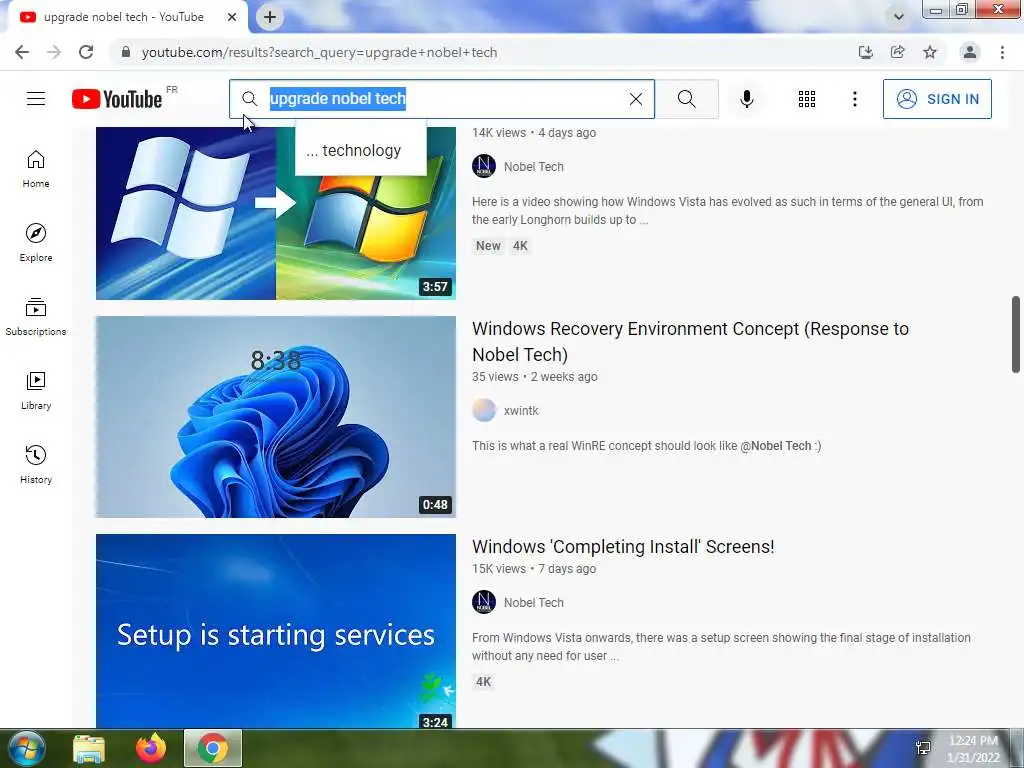Open Library in sidebar
The image size is (1024, 768).
[36, 391]
